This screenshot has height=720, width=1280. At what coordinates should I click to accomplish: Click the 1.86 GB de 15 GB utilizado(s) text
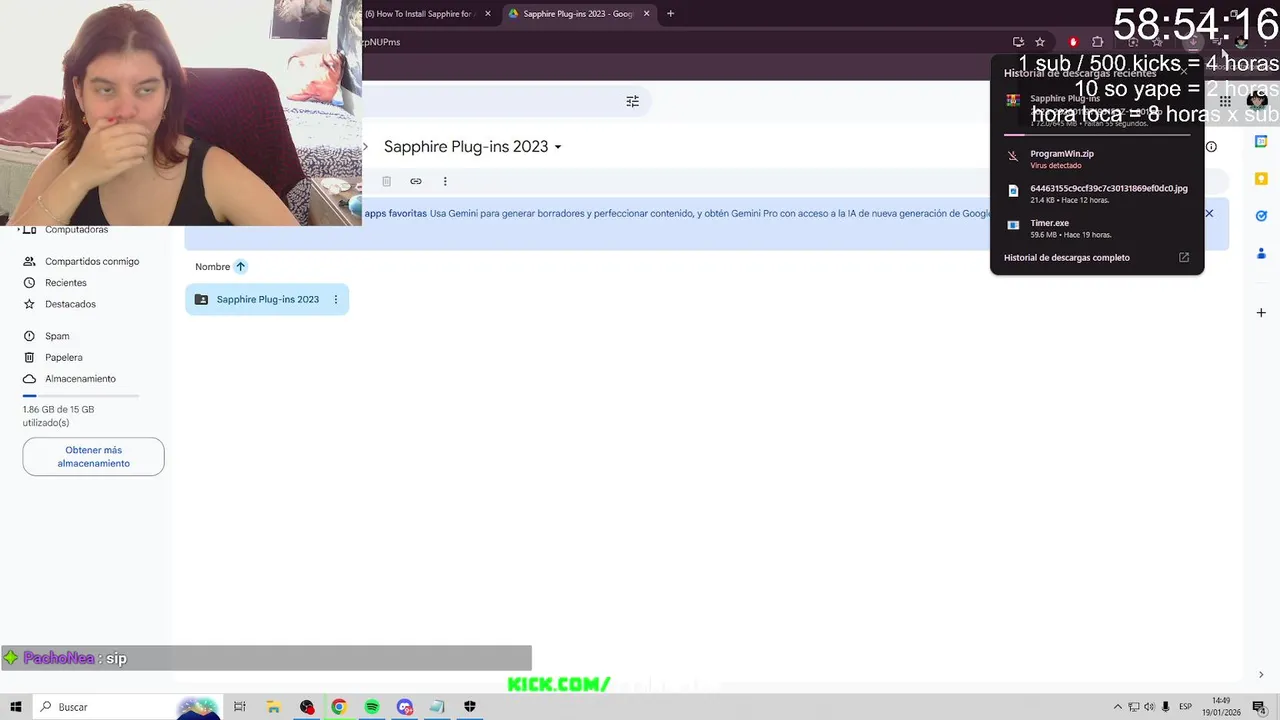(58, 416)
